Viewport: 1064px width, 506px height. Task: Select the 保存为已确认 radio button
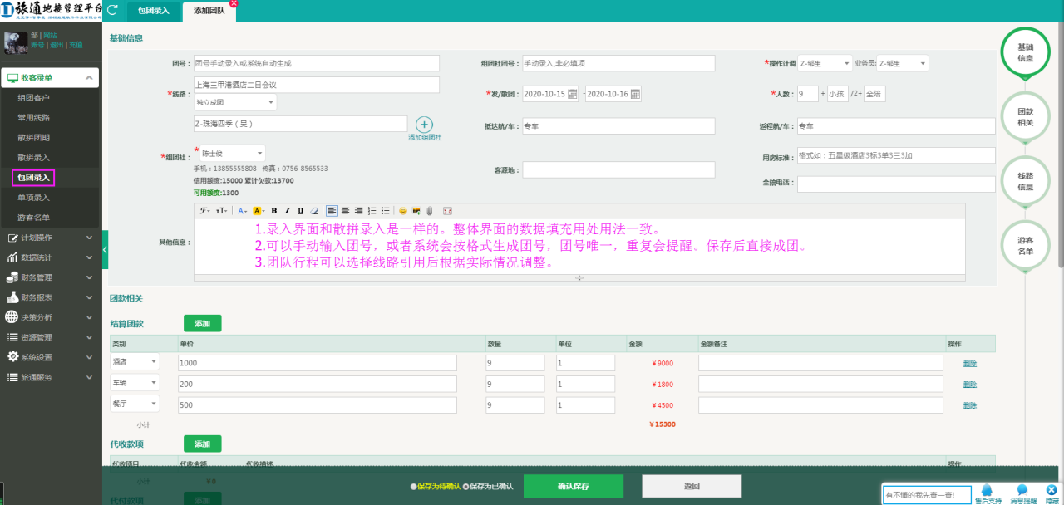467,486
